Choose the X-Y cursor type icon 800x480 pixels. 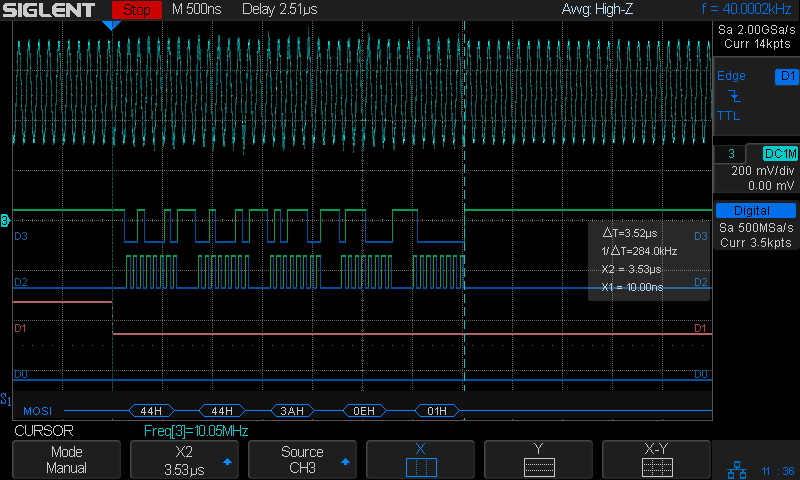[x=656, y=467]
